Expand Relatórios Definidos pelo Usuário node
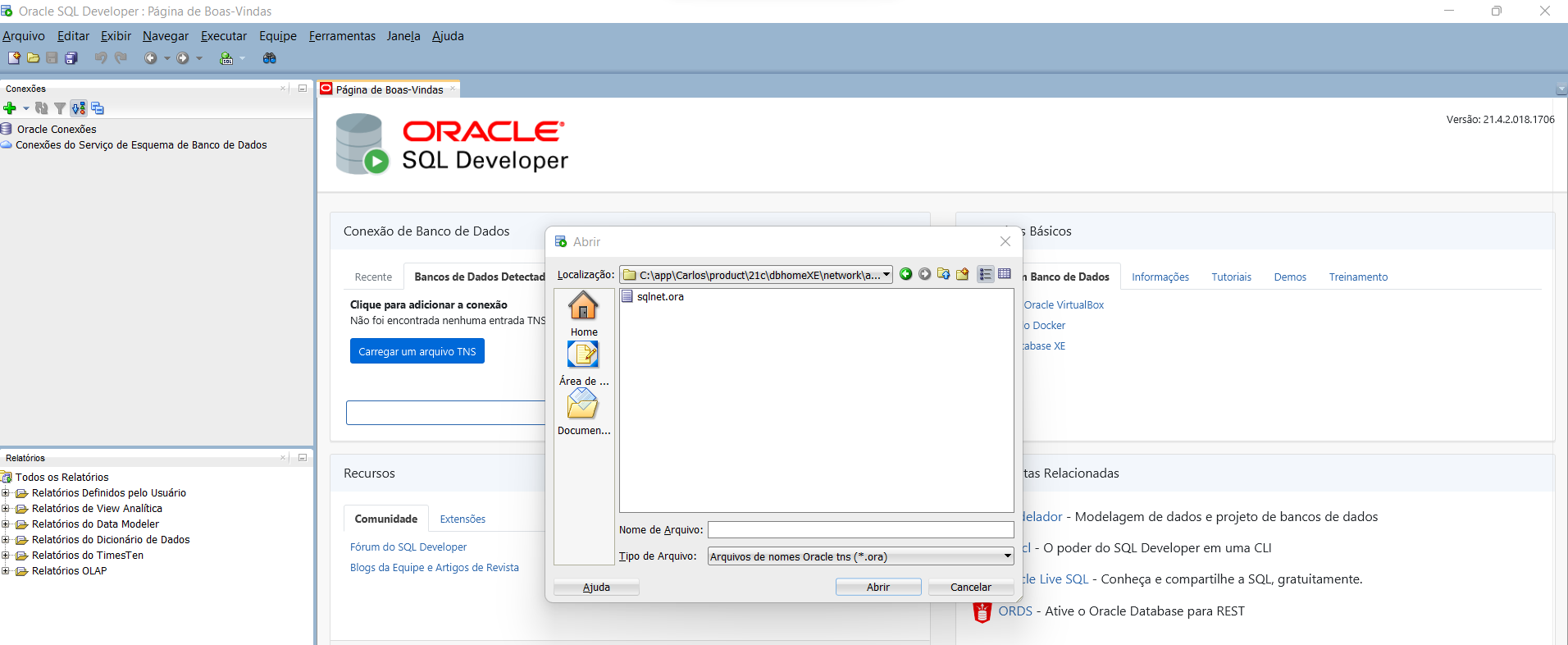 pos(6,493)
